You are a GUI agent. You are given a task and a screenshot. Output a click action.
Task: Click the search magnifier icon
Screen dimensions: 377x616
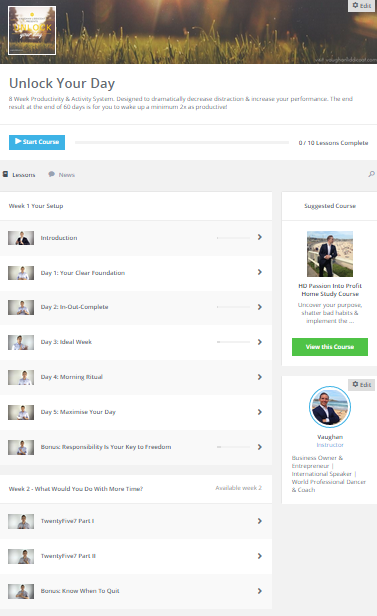click(371, 174)
